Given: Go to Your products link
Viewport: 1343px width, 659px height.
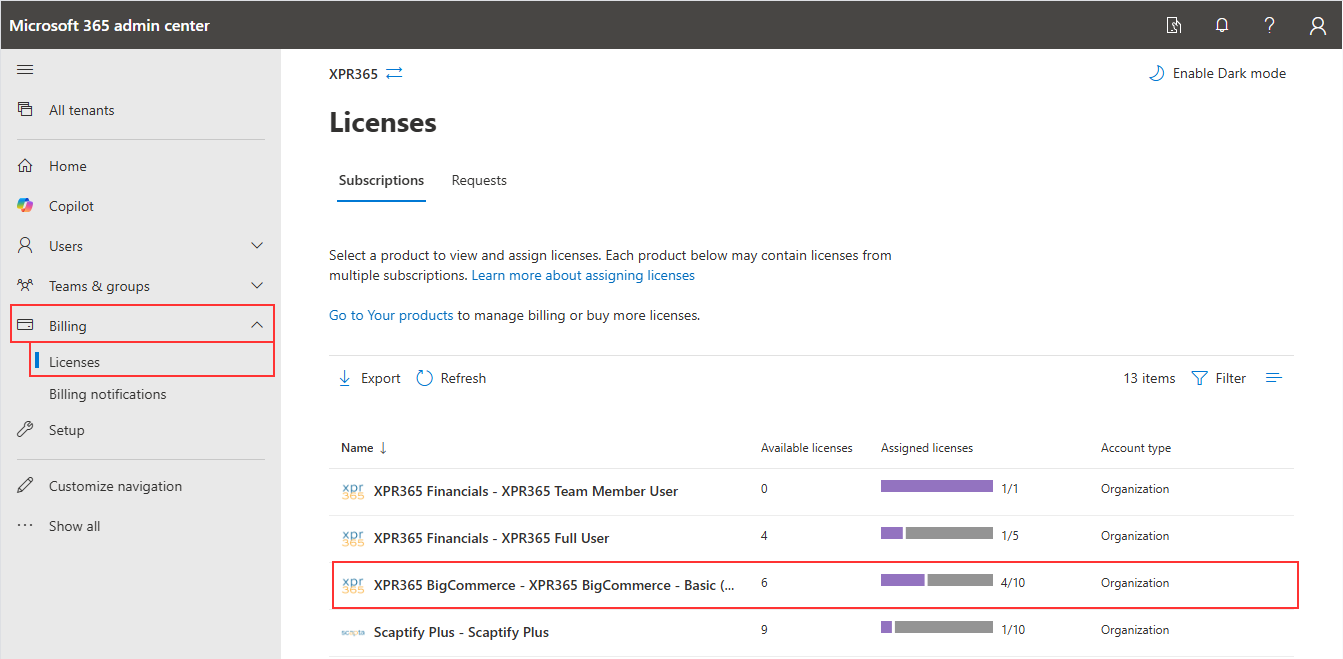Looking at the screenshot, I should (391, 314).
